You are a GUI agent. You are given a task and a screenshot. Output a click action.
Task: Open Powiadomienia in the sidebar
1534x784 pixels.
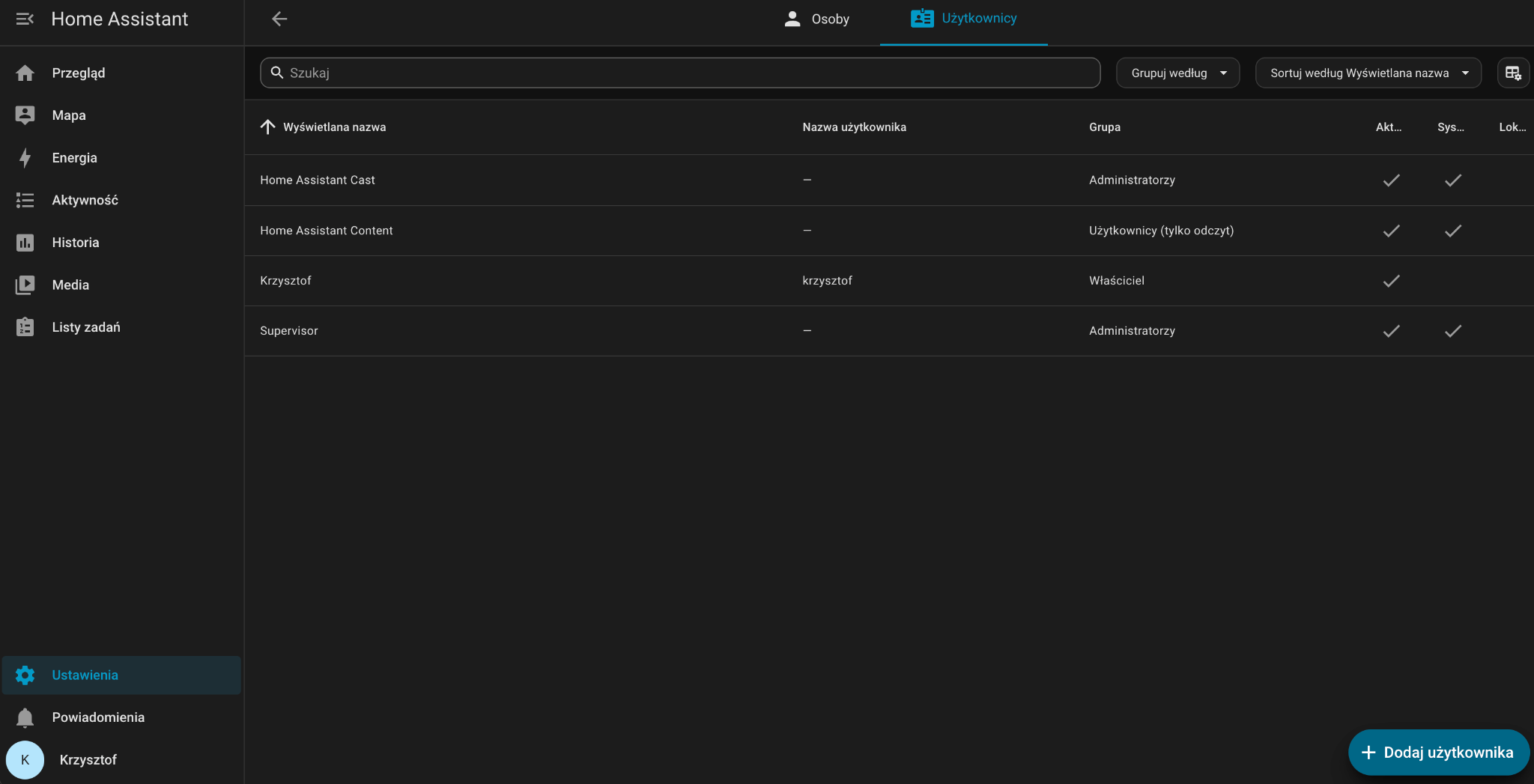tap(121, 717)
